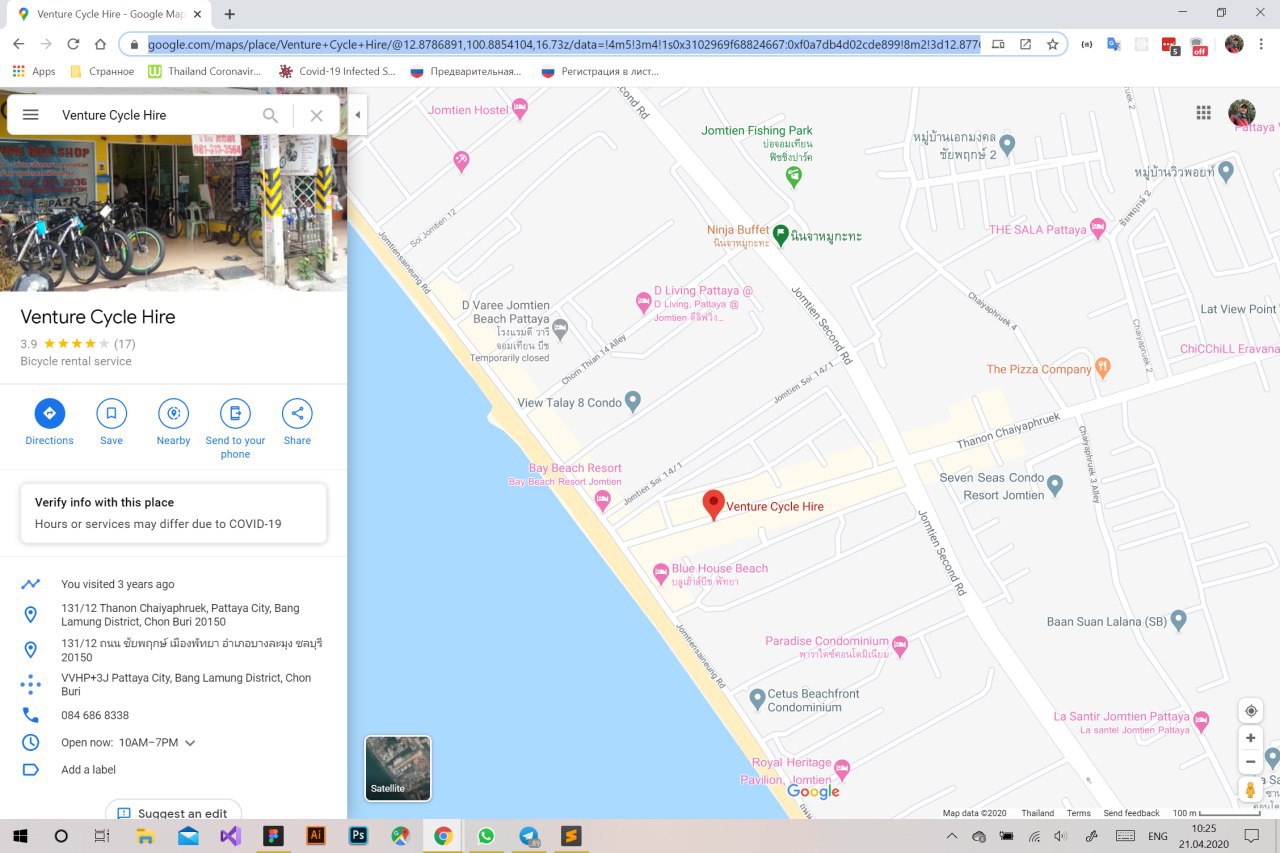Expand opening hours dropdown arrow
The height and width of the screenshot is (853, 1280).
(x=190, y=743)
